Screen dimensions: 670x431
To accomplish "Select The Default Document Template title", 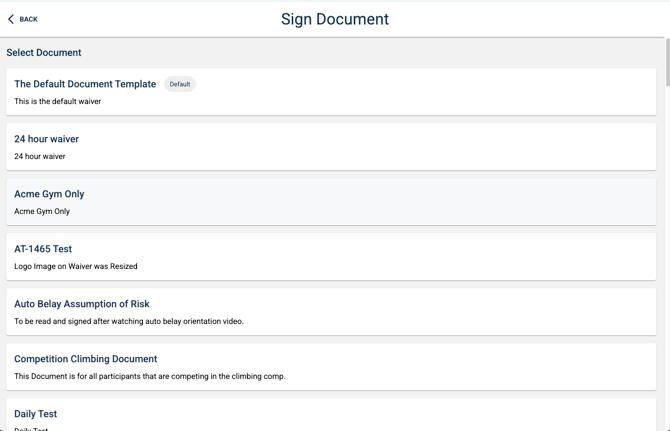I will click(x=85, y=84).
